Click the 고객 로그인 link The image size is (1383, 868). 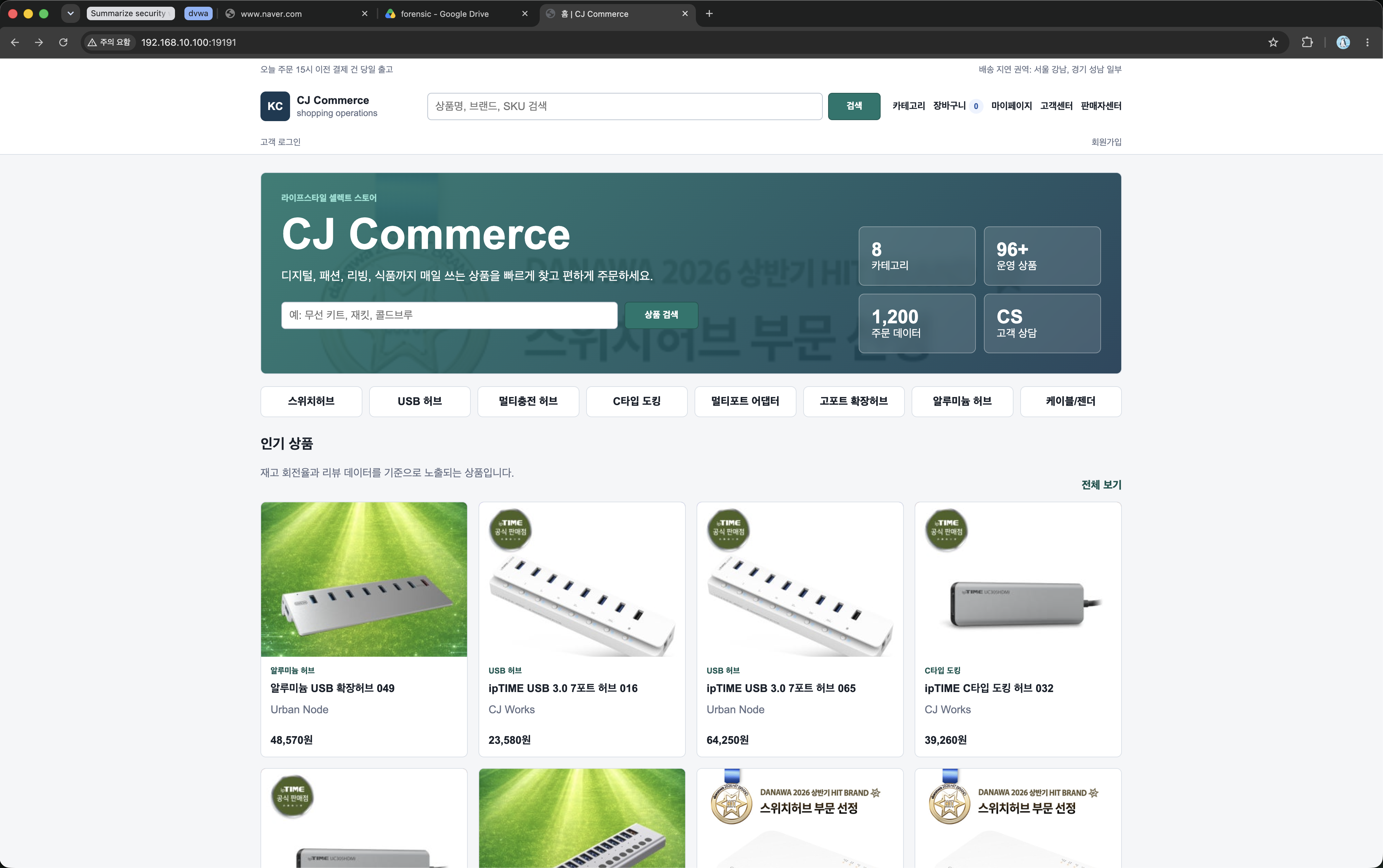point(280,142)
